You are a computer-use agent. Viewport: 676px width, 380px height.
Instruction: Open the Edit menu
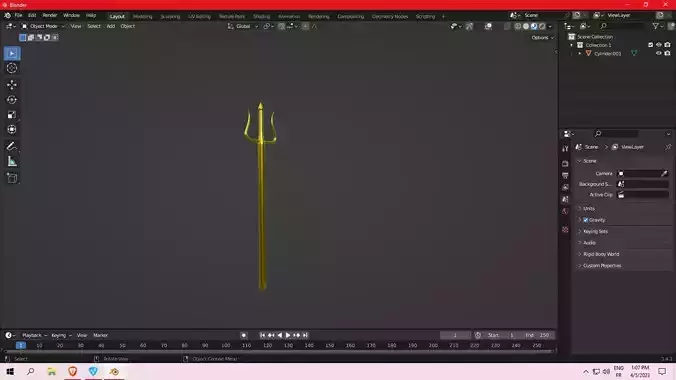32,16
